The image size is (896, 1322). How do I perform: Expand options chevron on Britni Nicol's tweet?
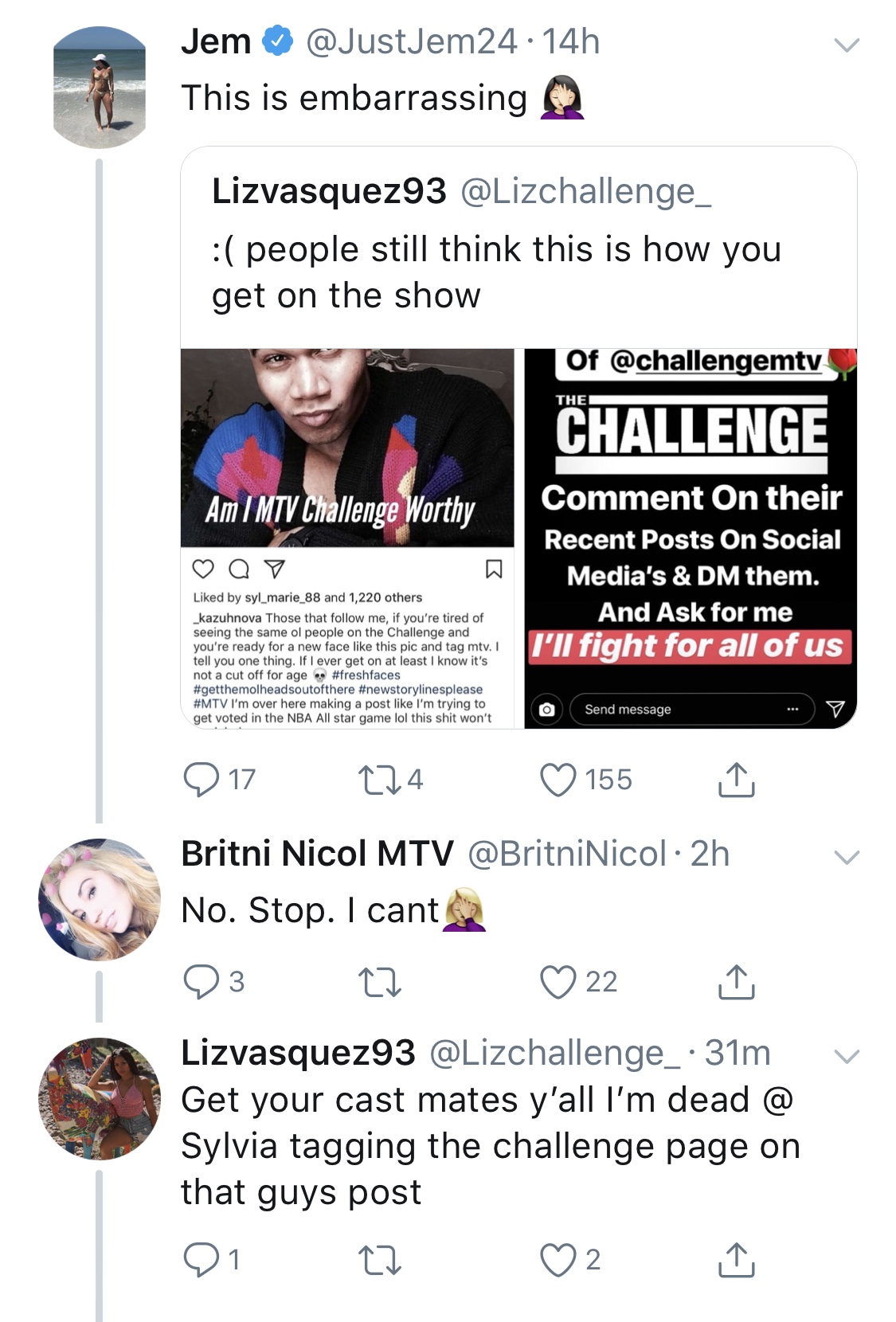coord(847,858)
